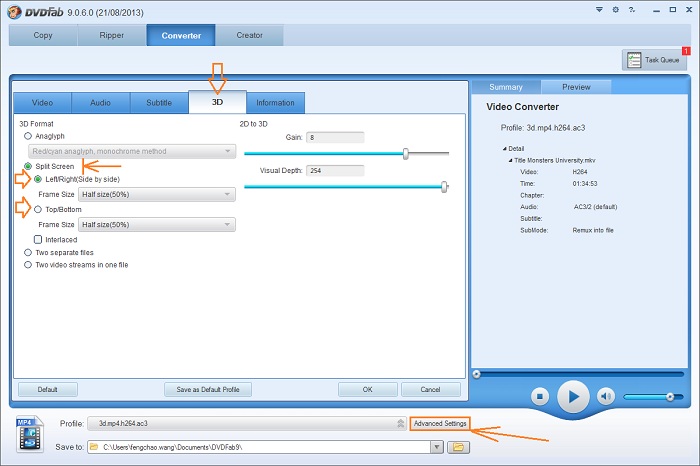Switch to the Copy mode tab
This screenshot has width=700, height=466.
[43, 35]
